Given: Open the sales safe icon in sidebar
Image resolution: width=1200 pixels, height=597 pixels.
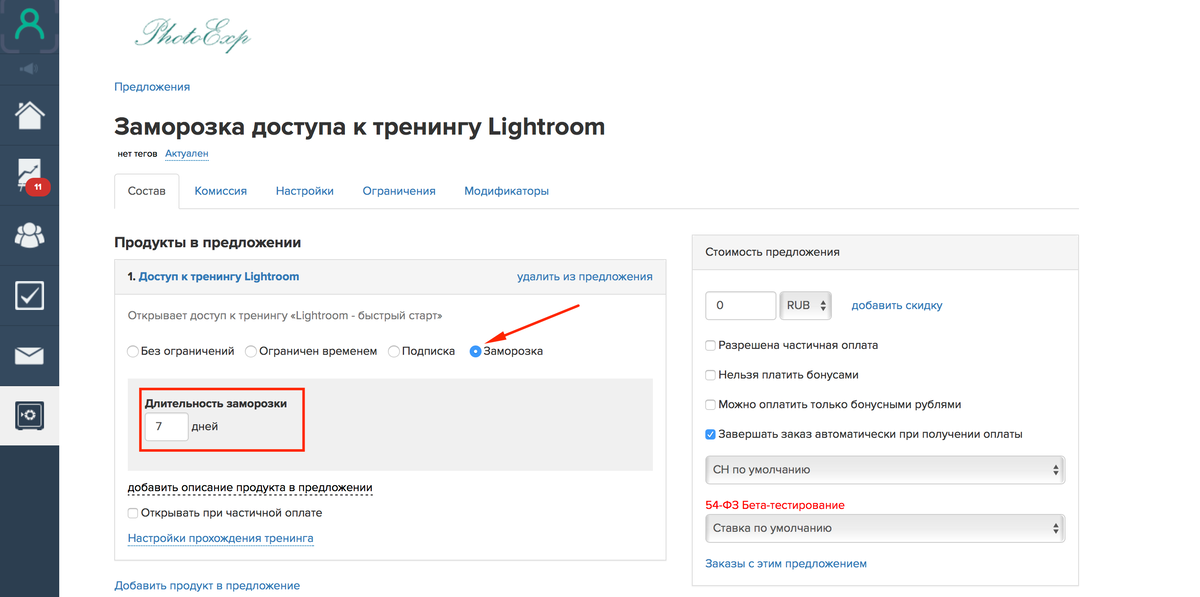Looking at the screenshot, I should [29, 414].
